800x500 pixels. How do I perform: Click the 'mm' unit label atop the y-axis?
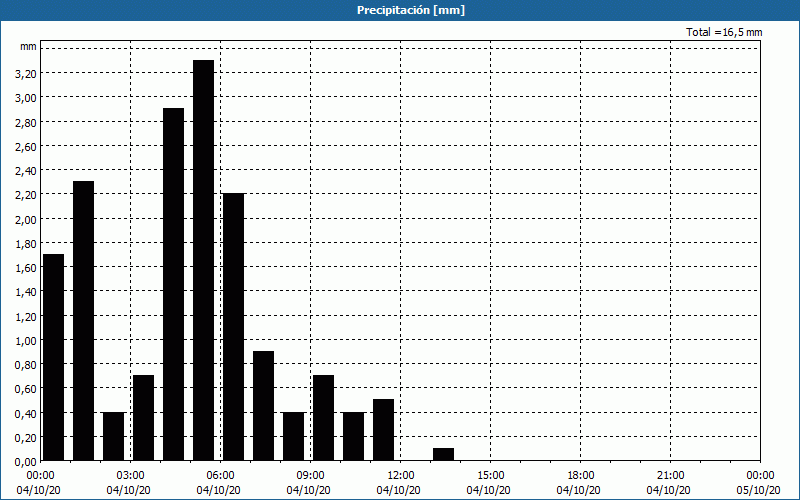click(x=28, y=46)
